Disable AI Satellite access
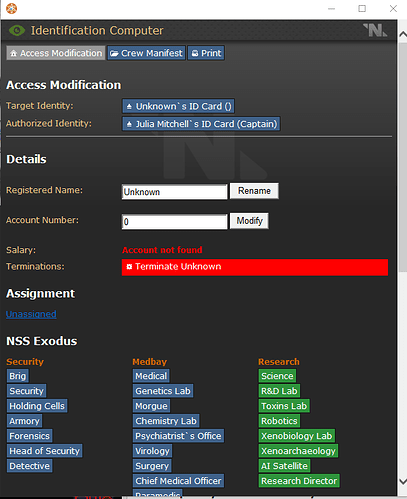Screen dimensions: 407x499 tap(284, 466)
